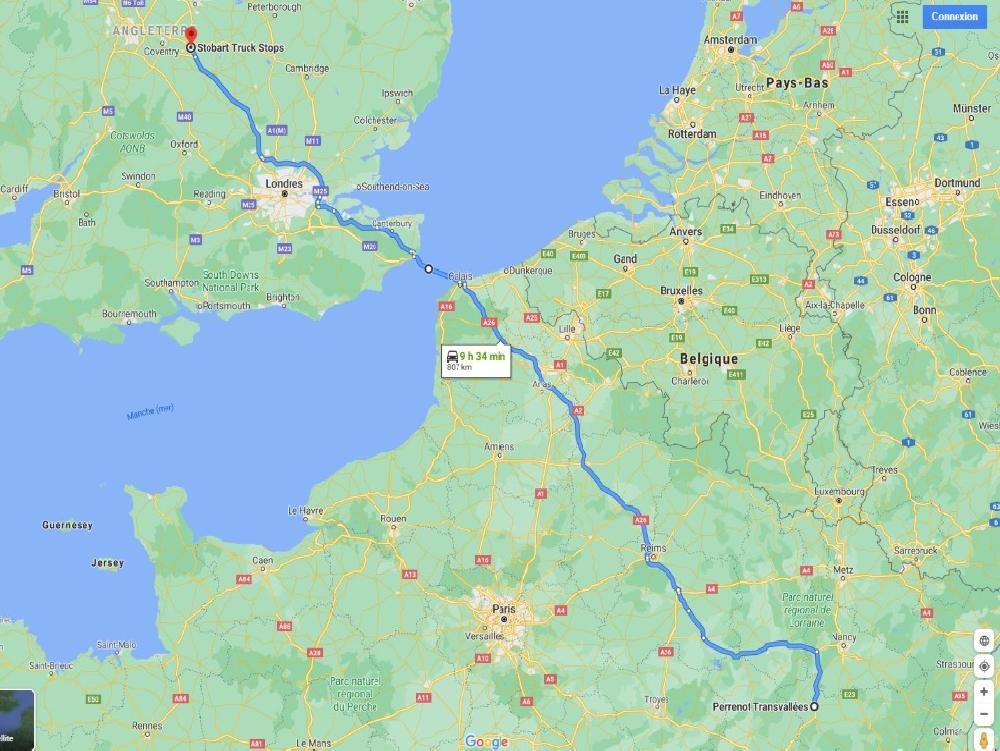Click the Reims label on the route
The height and width of the screenshot is (751, 1000).
click(653, 548)
